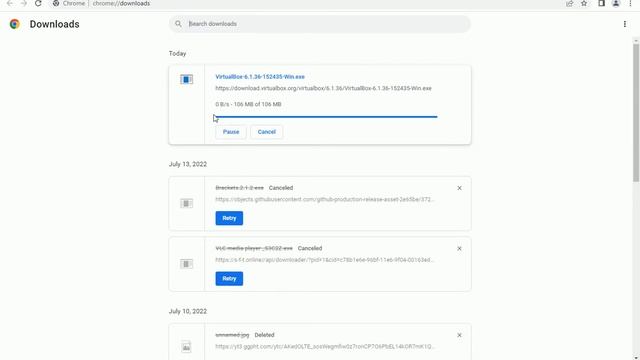Click the struck-through unnamed.jpg name
The height and width of the screenshot is (360, 640).
click(x=232, y=335)
